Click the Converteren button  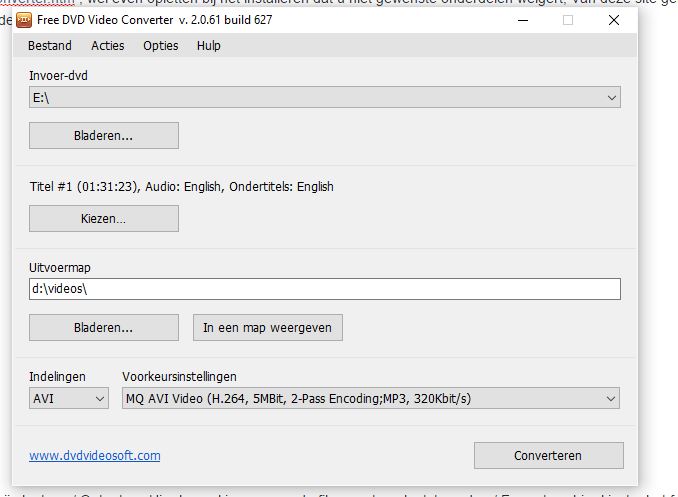(549, 455)
